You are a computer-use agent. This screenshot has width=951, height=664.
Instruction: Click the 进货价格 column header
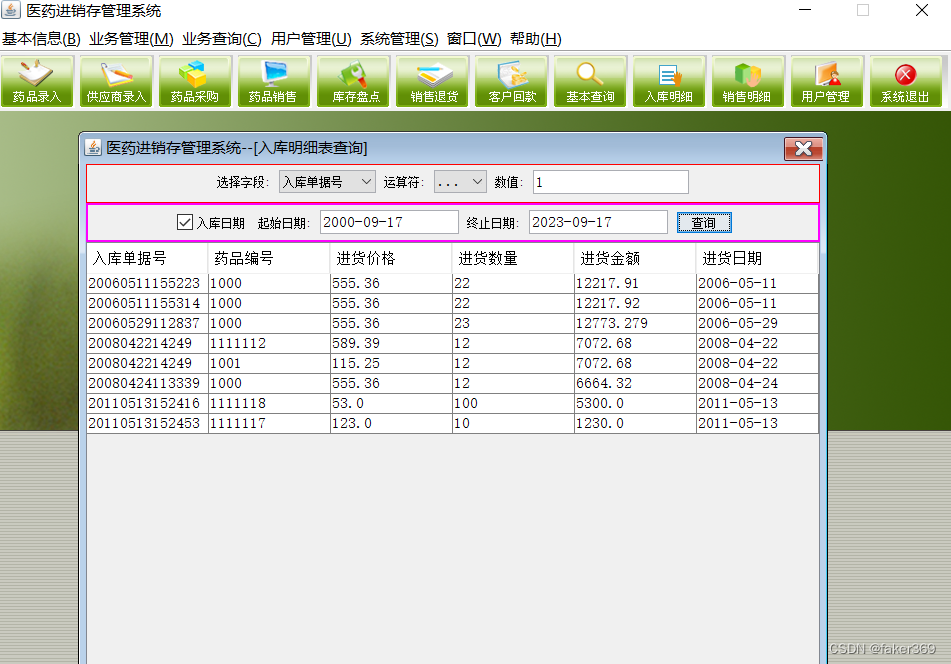pyautogui.click(x=391, y=258)
